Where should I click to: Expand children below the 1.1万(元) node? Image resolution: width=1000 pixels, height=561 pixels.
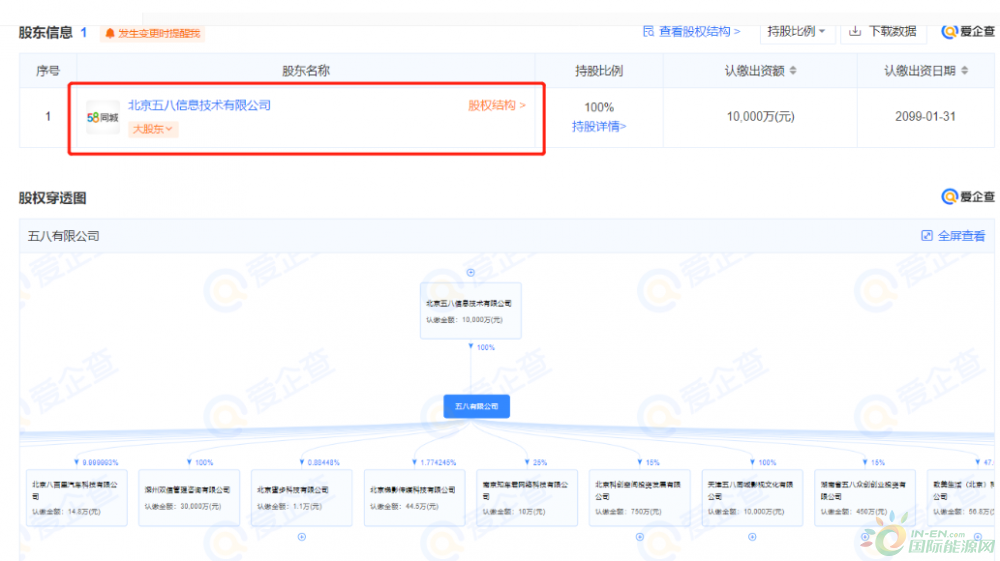(302, 537)
